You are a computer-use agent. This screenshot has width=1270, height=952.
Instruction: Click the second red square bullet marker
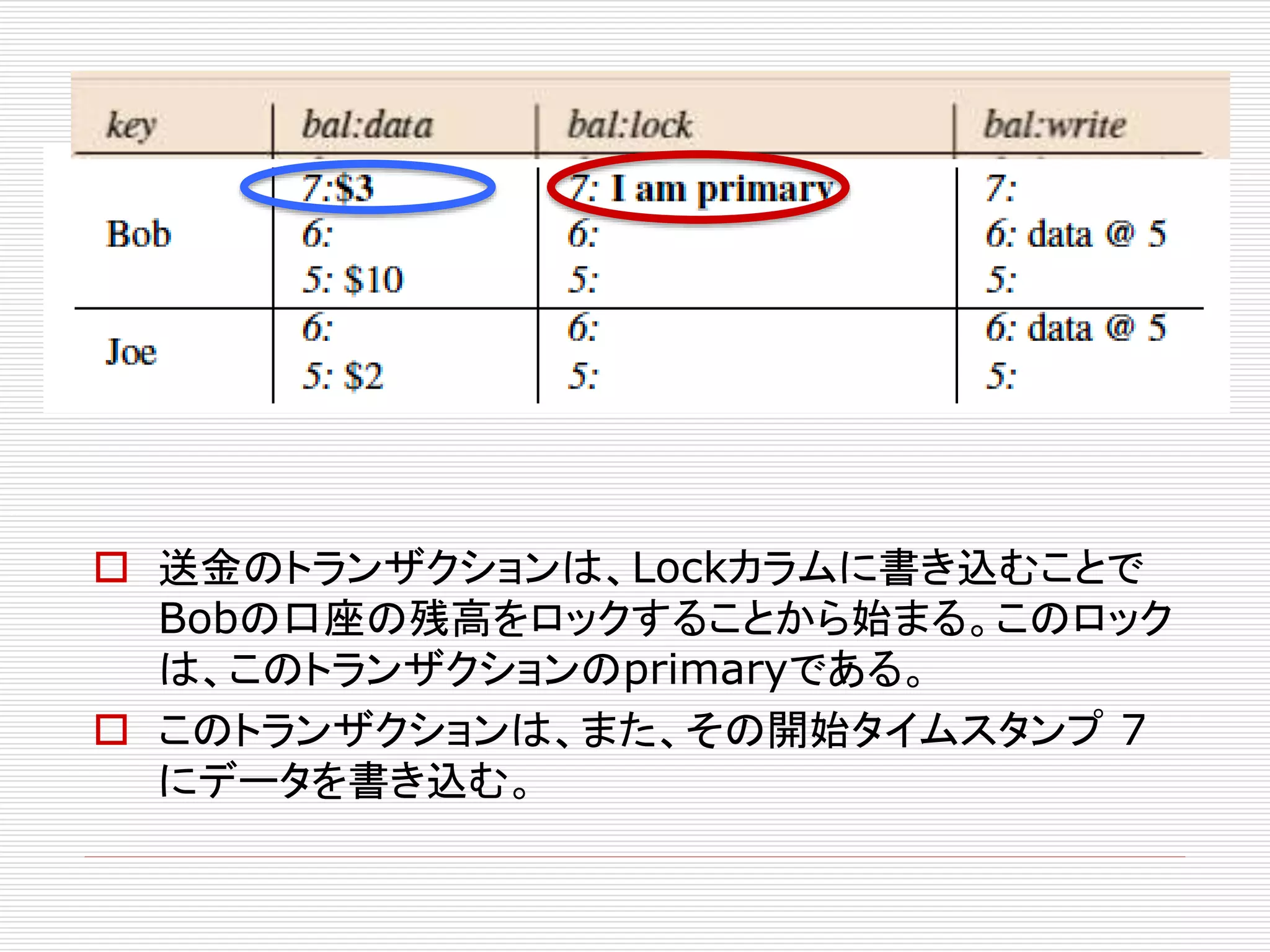coord(112,729)
